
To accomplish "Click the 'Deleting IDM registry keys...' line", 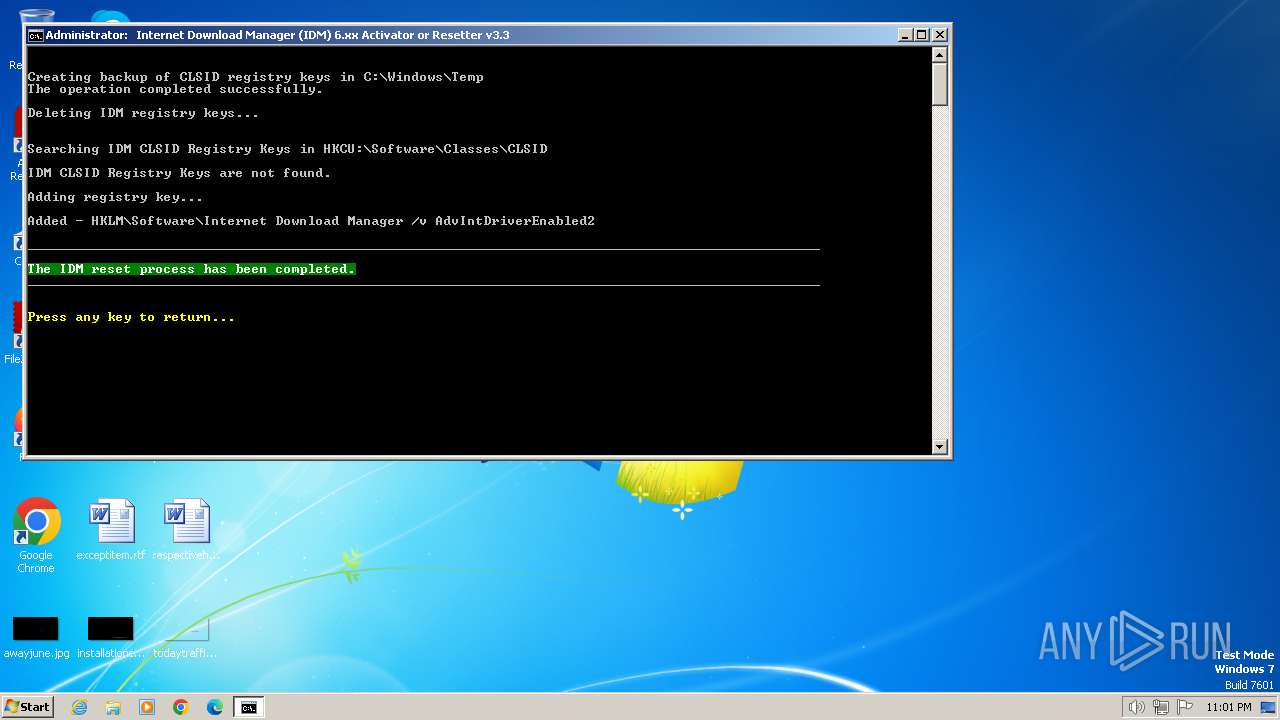I will [143, 113].
